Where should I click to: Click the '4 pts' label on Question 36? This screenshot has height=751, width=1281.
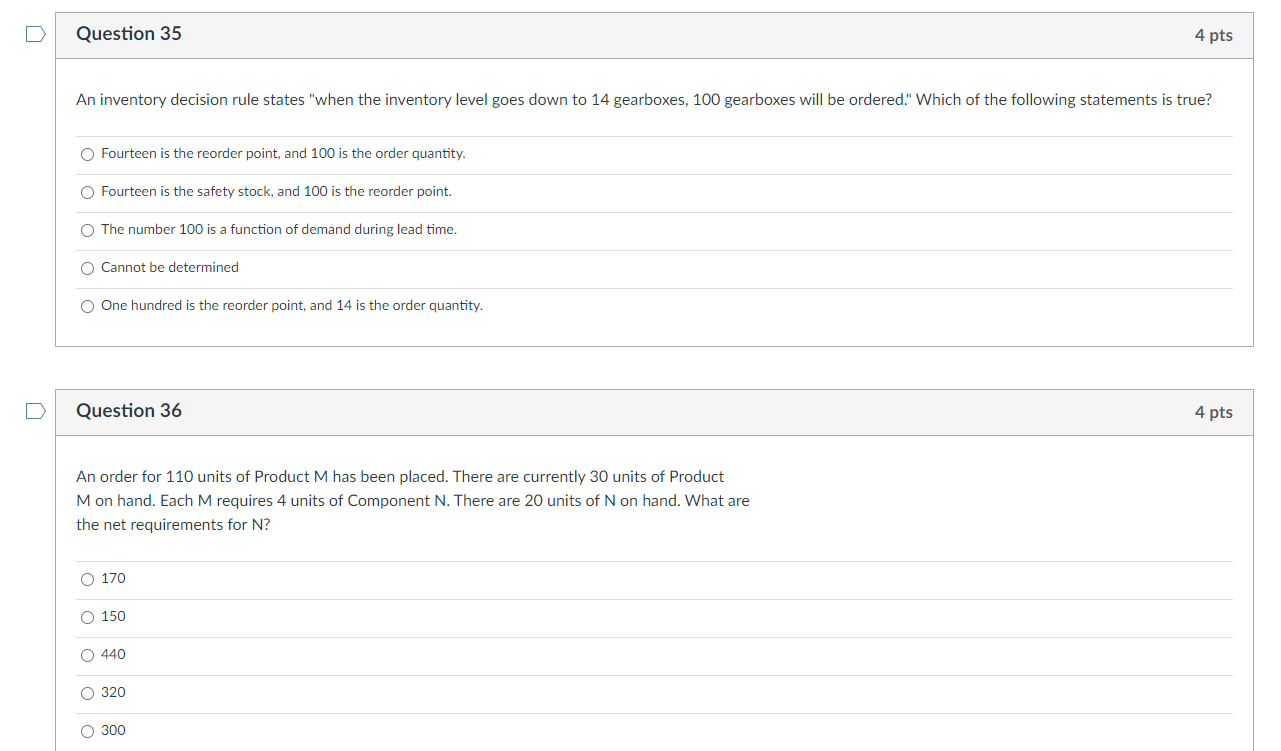[x=1214, y=411]
